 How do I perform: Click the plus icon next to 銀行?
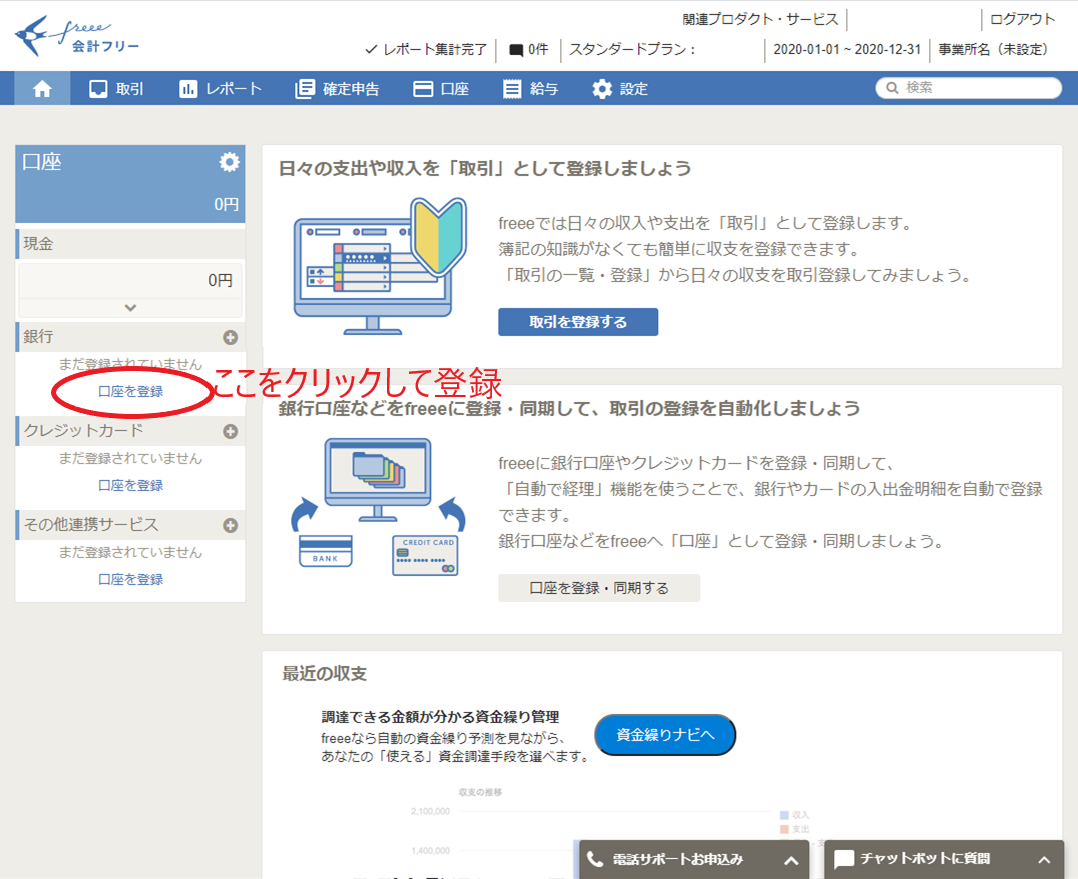(232, 336)
